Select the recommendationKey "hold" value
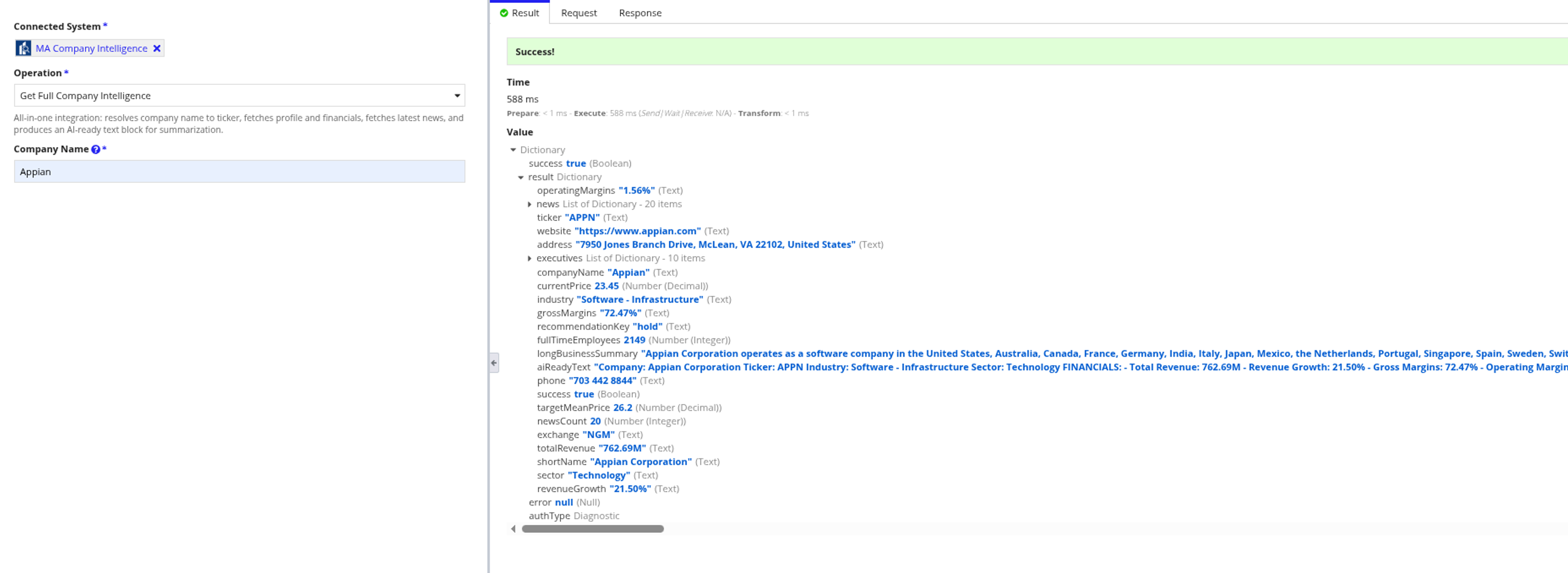Screen dimensions: 1568x573 coord(648,326)
